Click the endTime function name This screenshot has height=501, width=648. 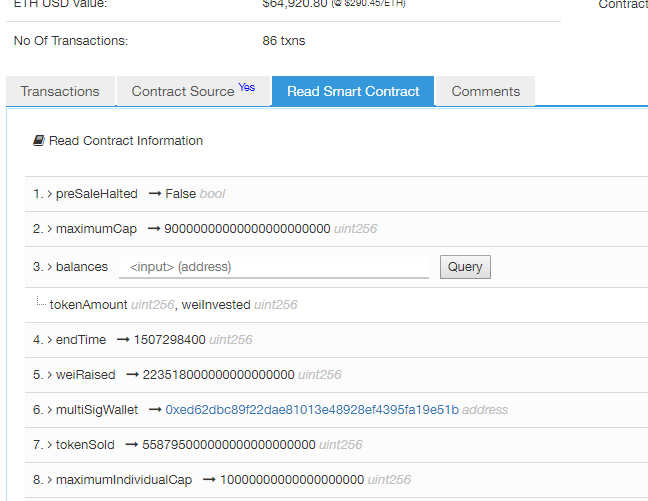81,340
